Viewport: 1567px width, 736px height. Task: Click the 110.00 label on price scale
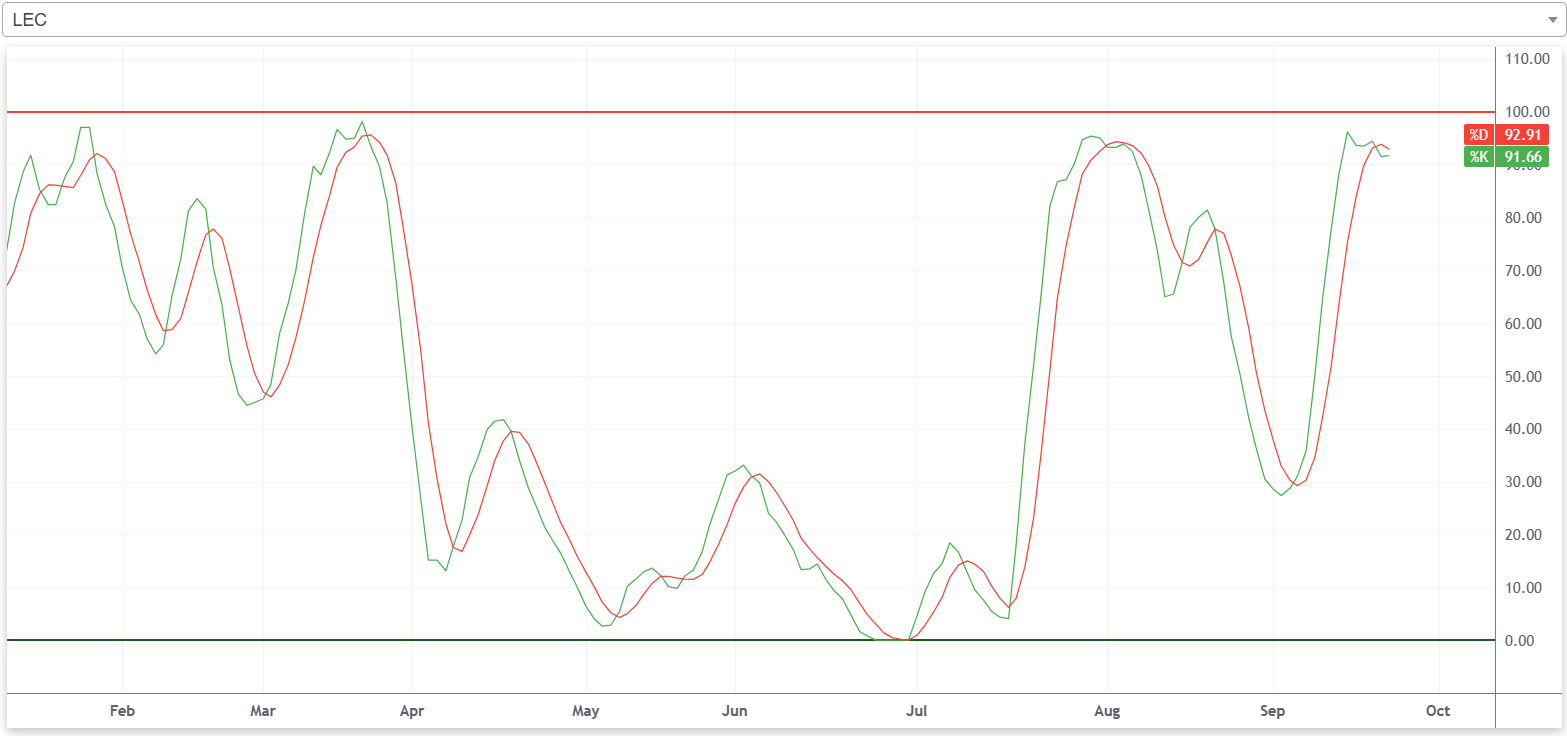1527,59
